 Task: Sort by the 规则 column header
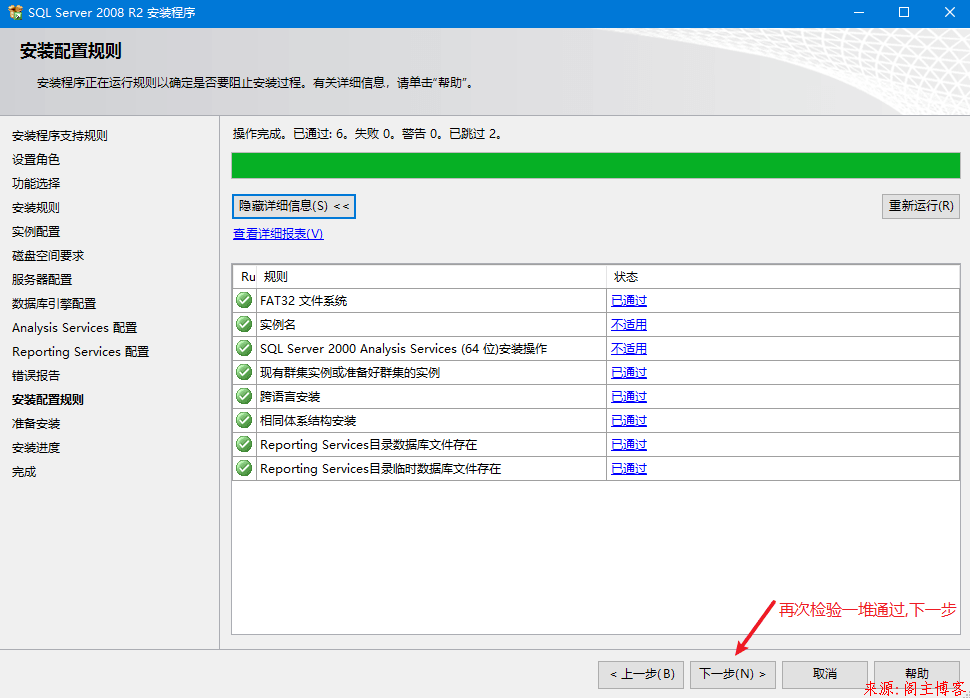[432, 277]
